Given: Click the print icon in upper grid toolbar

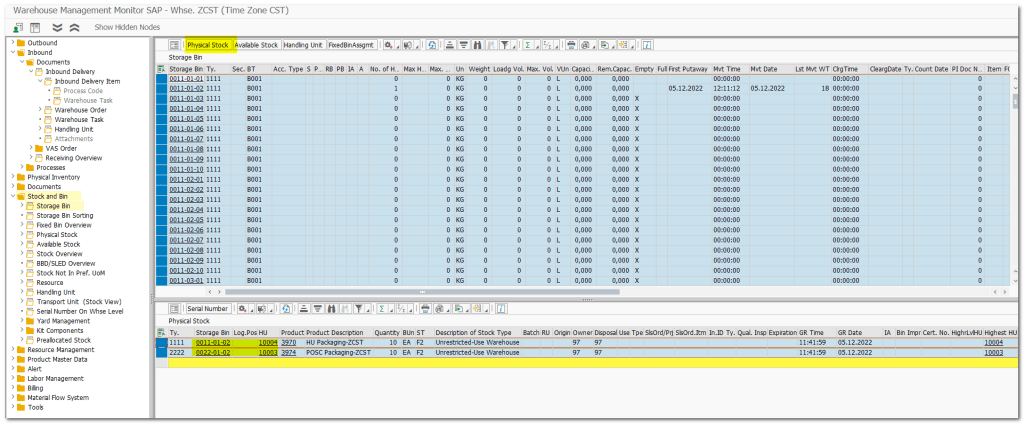Looking at the screenshot, I should click(x=571, y=45).
